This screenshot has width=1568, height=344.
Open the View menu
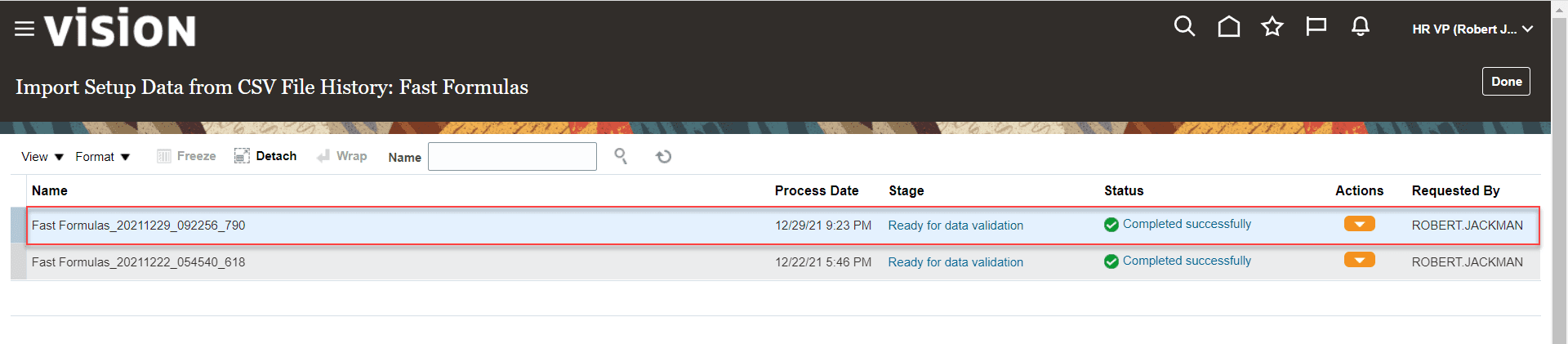point(42,157)
